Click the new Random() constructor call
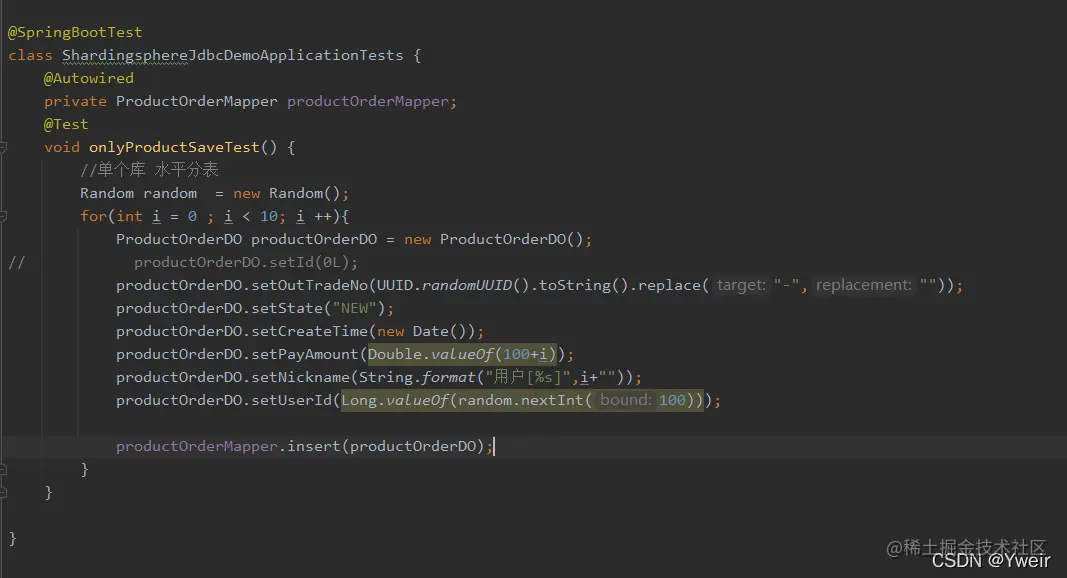Image resolution: width=1067 pixels, height=578 pixels. 286,193
